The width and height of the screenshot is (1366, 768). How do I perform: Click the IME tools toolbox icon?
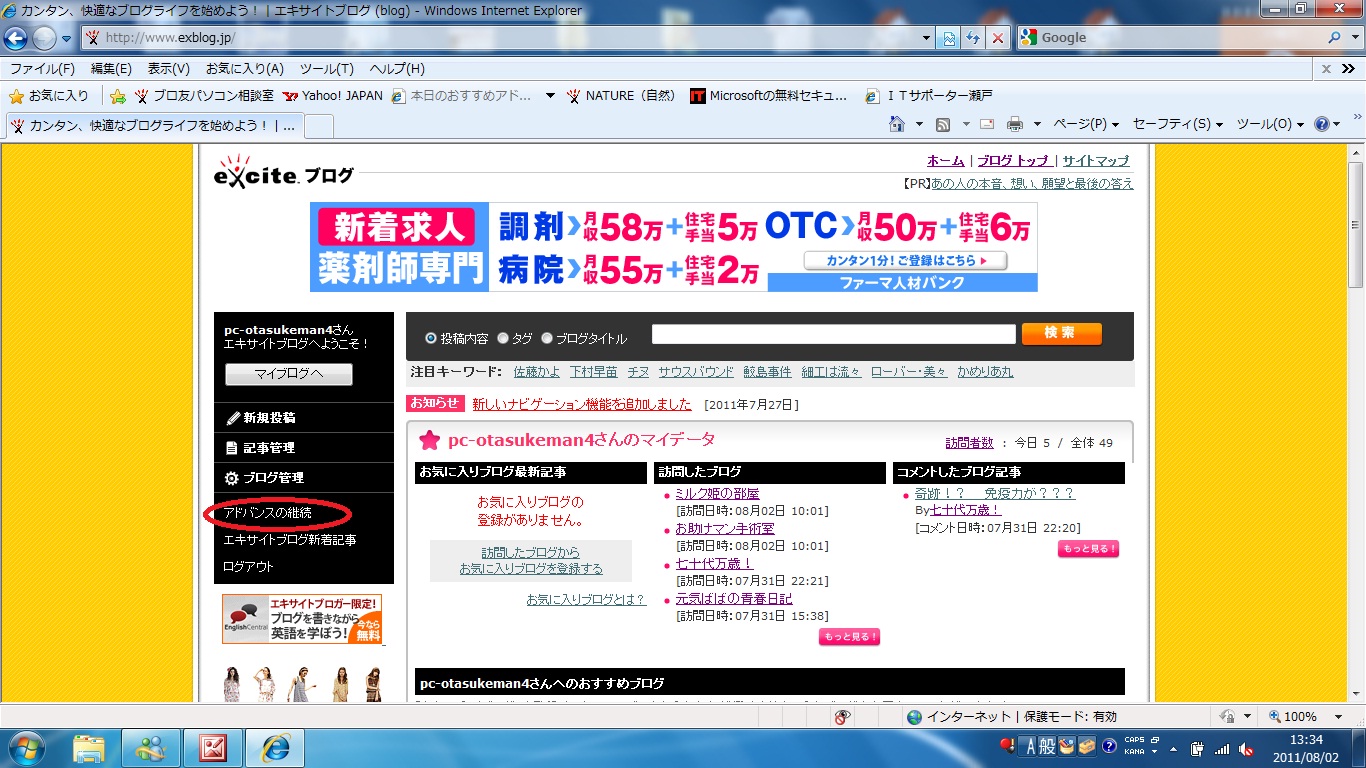pos(1087,746)
